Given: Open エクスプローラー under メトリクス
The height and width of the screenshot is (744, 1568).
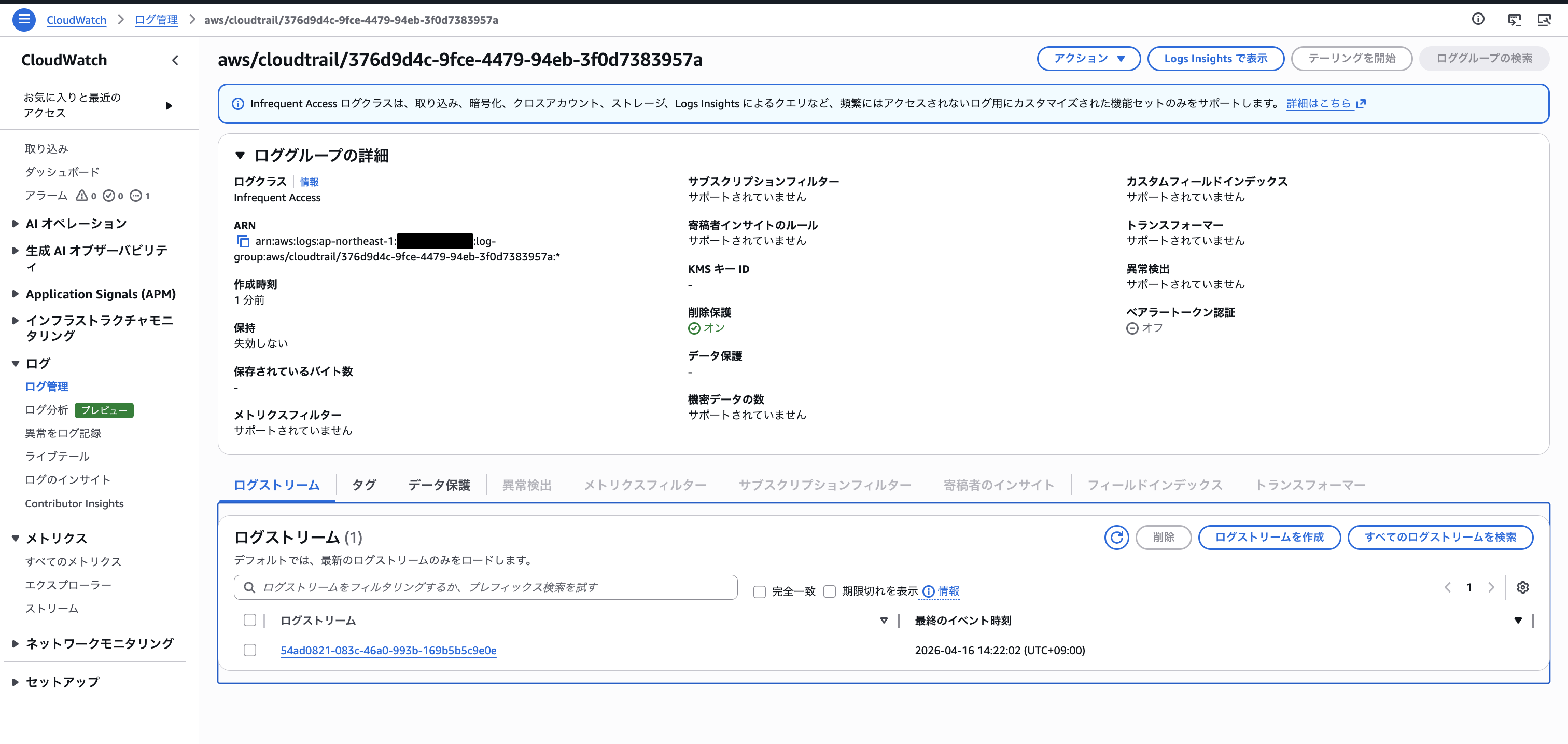Looking at the screenshot, I should pyautogui.click(x=68, y=585).
